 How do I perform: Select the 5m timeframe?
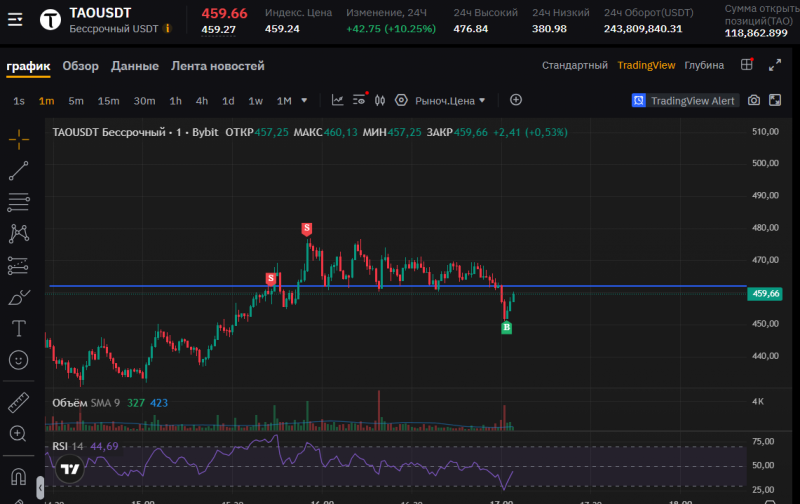pos(76,101)
